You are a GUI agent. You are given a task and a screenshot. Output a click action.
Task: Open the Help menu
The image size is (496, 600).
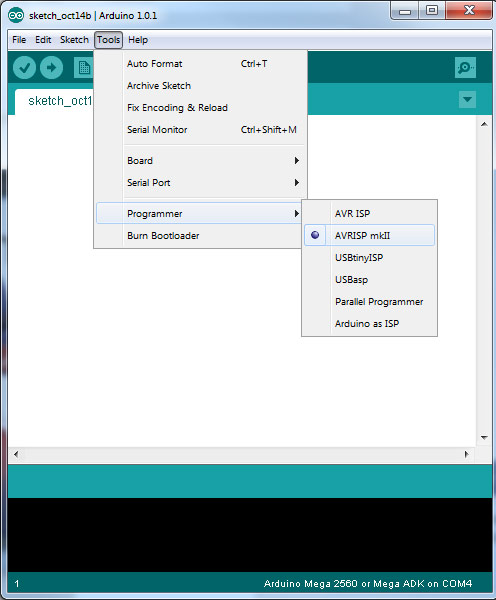coord(138,40)
